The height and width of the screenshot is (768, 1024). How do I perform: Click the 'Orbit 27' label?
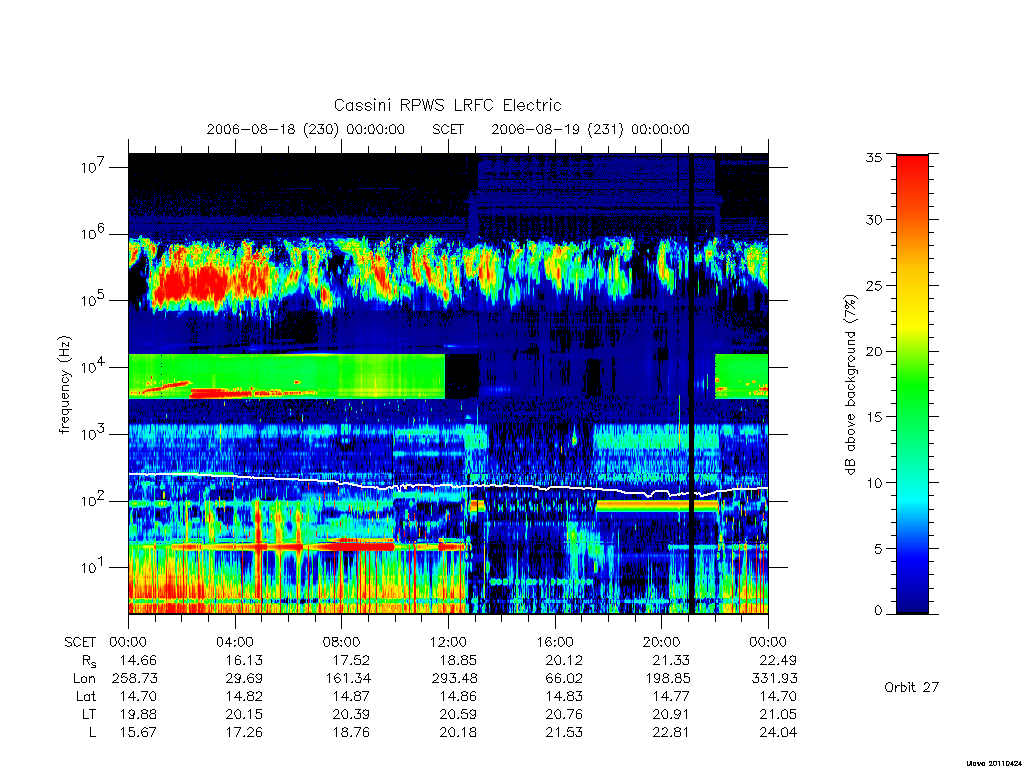(911, 687)
